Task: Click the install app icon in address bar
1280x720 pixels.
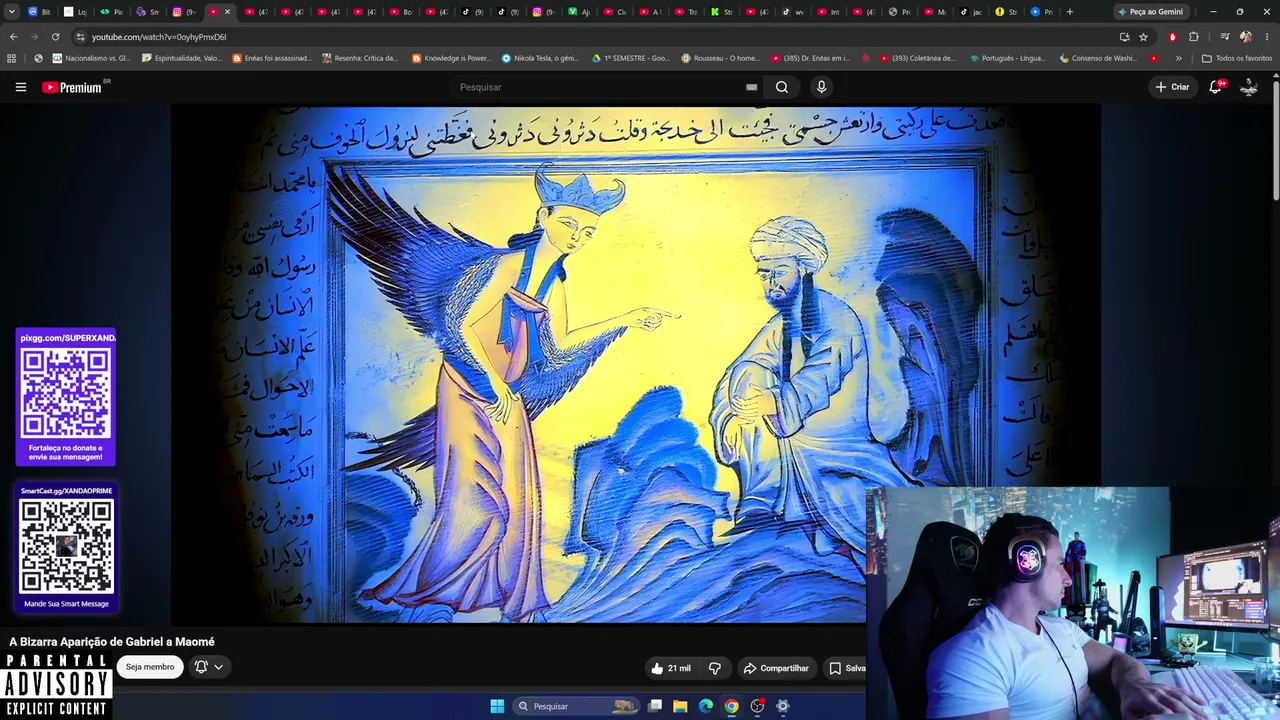Action: (1124, 37)
